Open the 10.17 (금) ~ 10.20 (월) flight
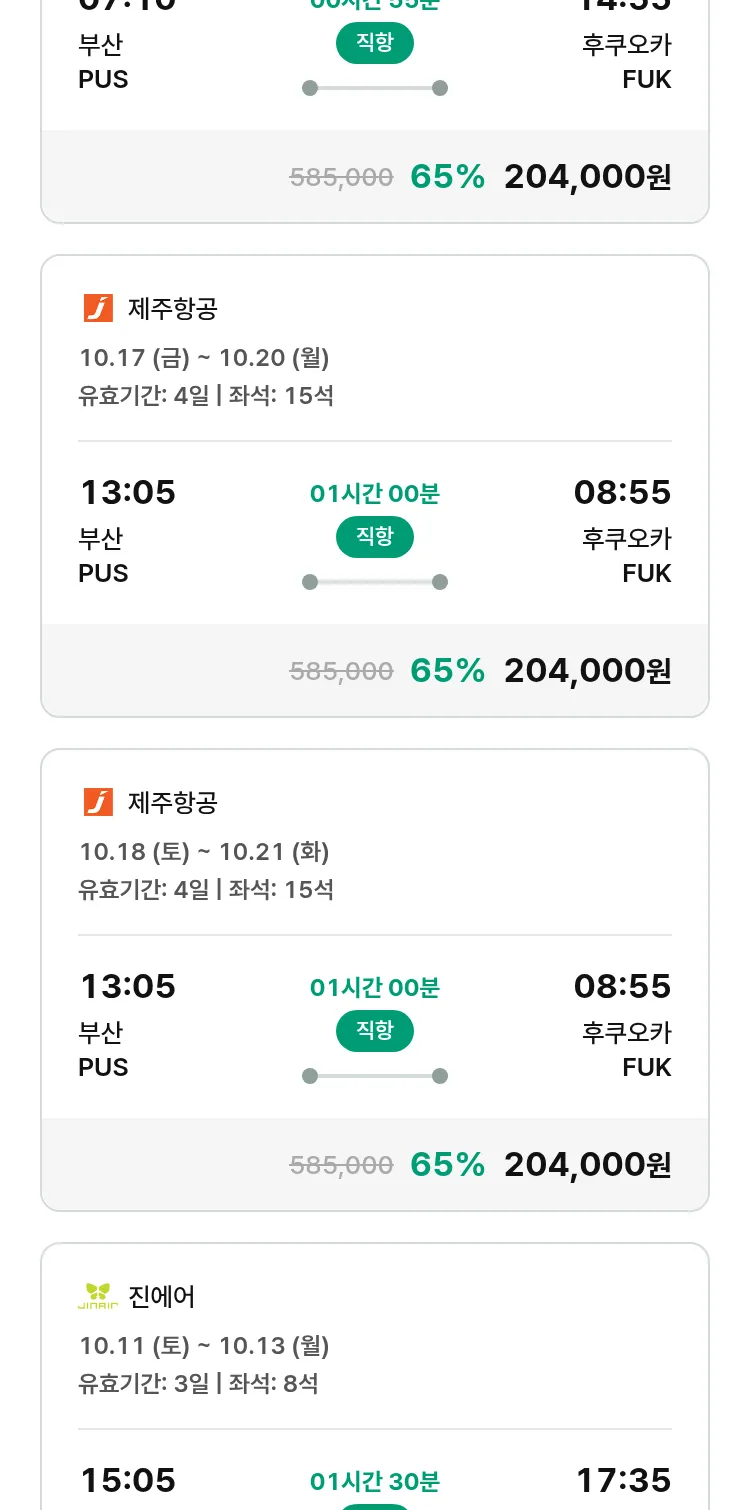 [204, 357]
